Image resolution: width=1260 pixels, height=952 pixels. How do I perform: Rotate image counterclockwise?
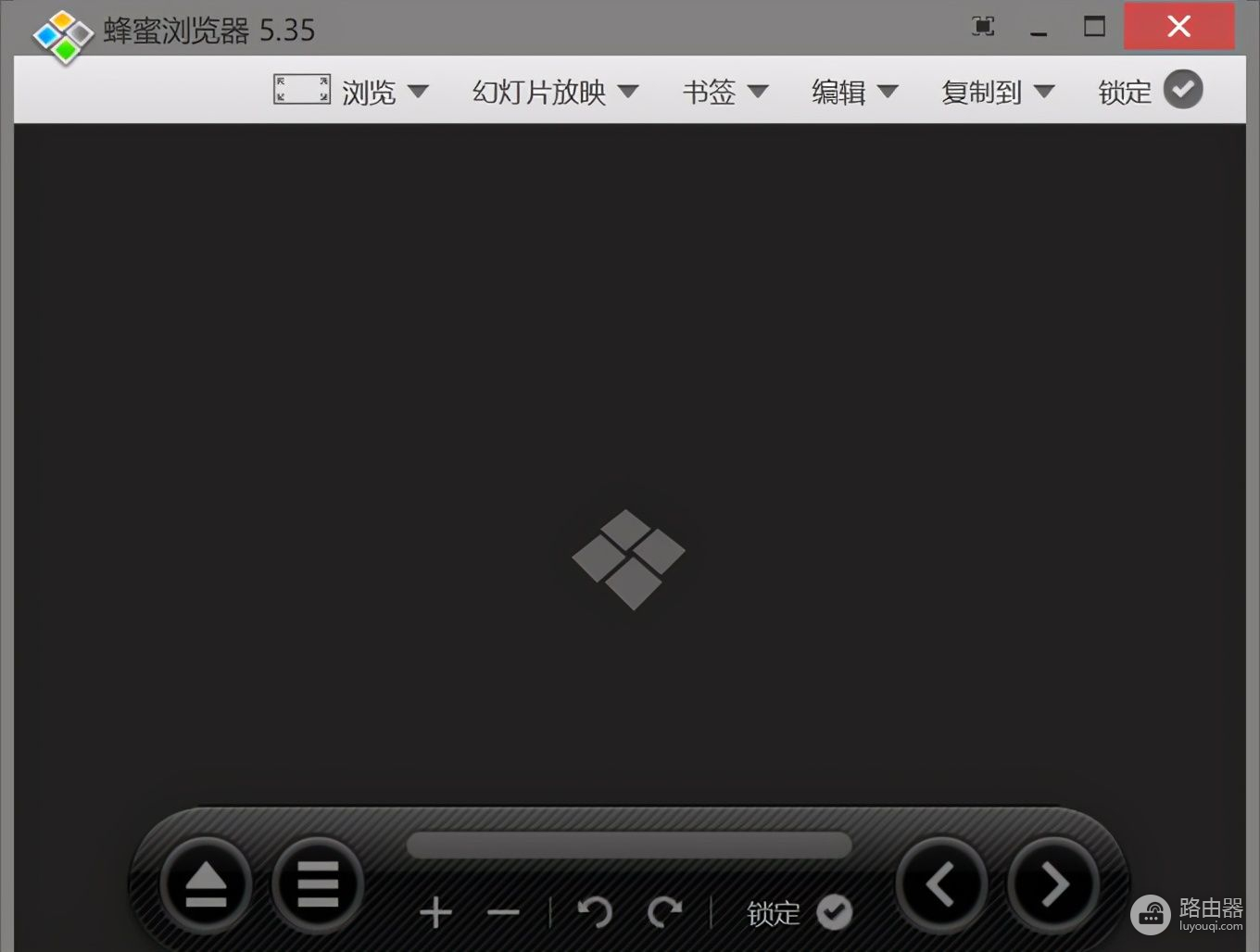pyautogui.click(x=595, y=912)
